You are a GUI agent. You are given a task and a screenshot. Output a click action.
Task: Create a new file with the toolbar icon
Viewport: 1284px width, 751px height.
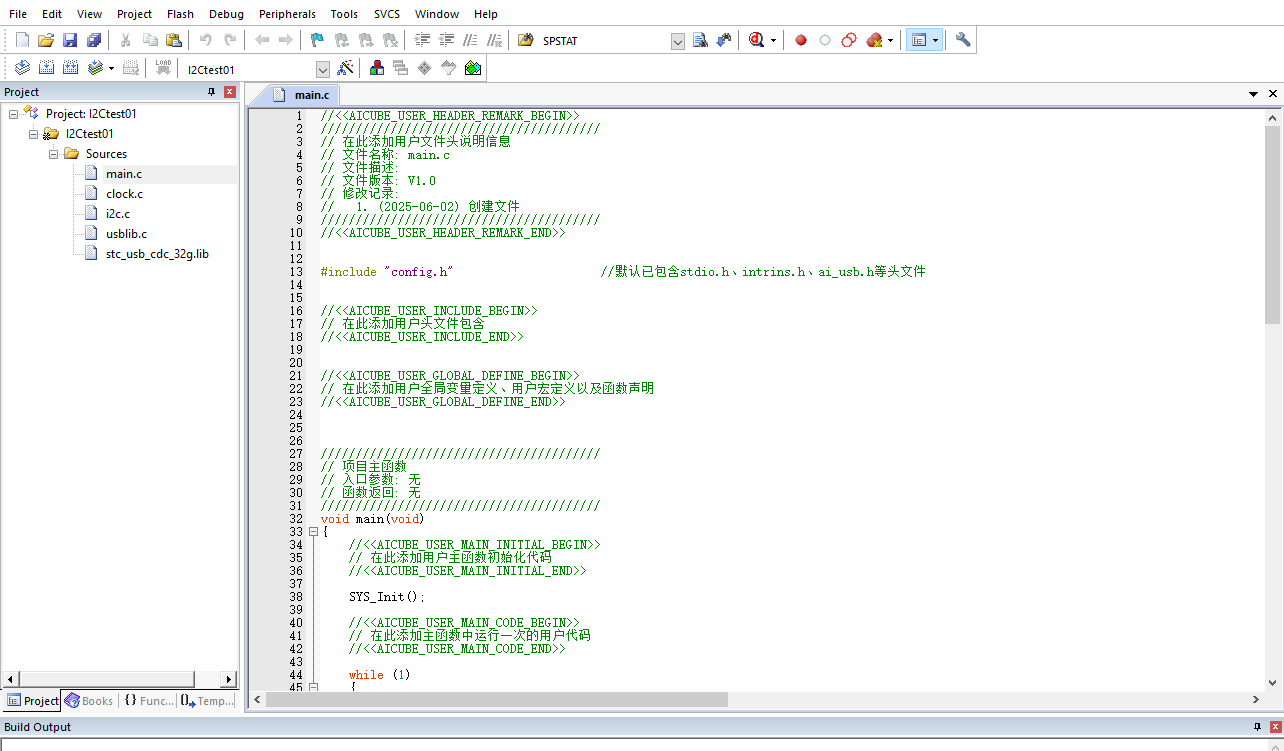point(22,40)
